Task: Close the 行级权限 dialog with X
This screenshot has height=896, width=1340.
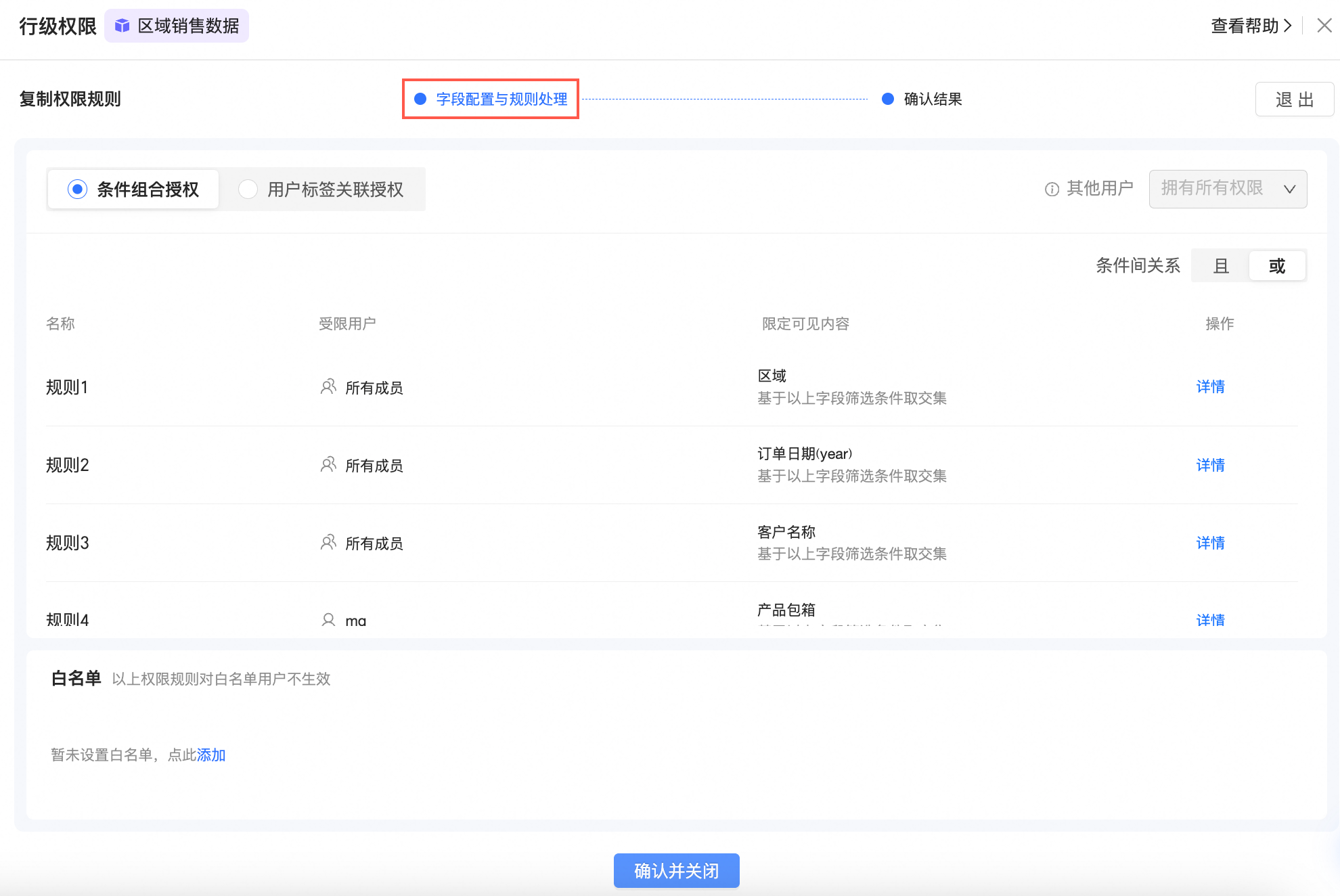Action: tap(1324, 26)
